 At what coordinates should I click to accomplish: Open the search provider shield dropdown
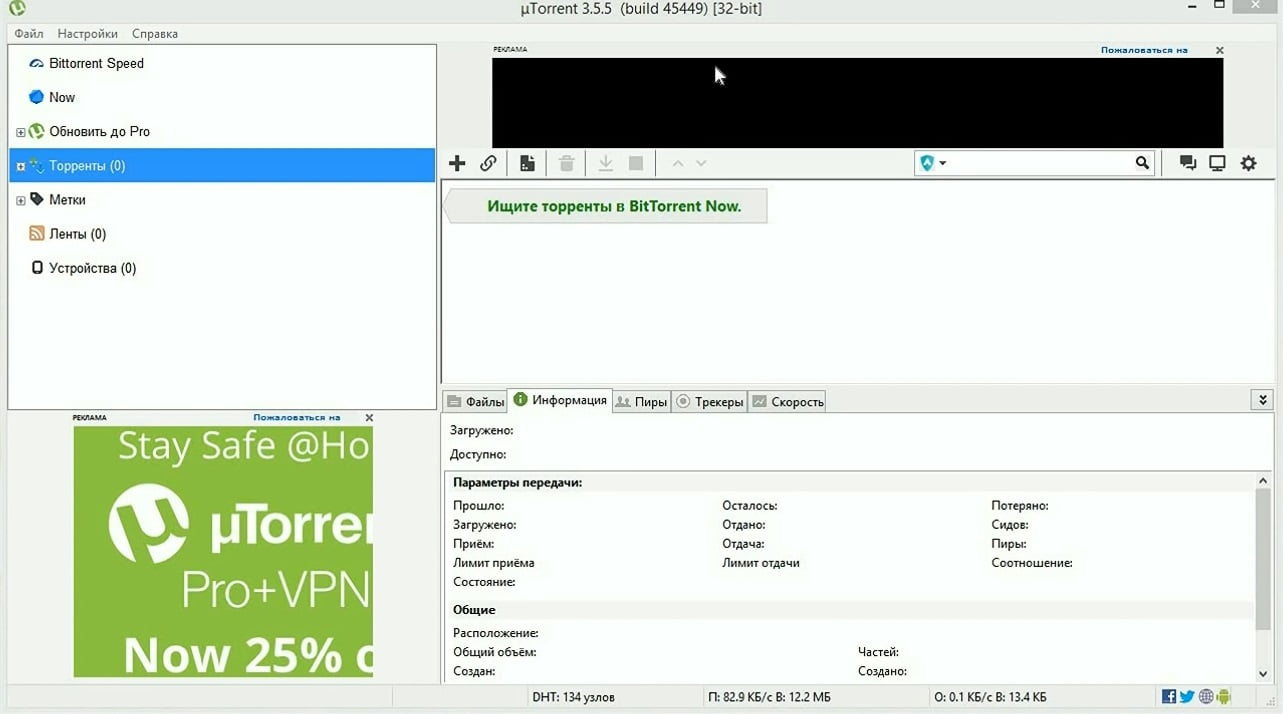(x=933, y=163)
